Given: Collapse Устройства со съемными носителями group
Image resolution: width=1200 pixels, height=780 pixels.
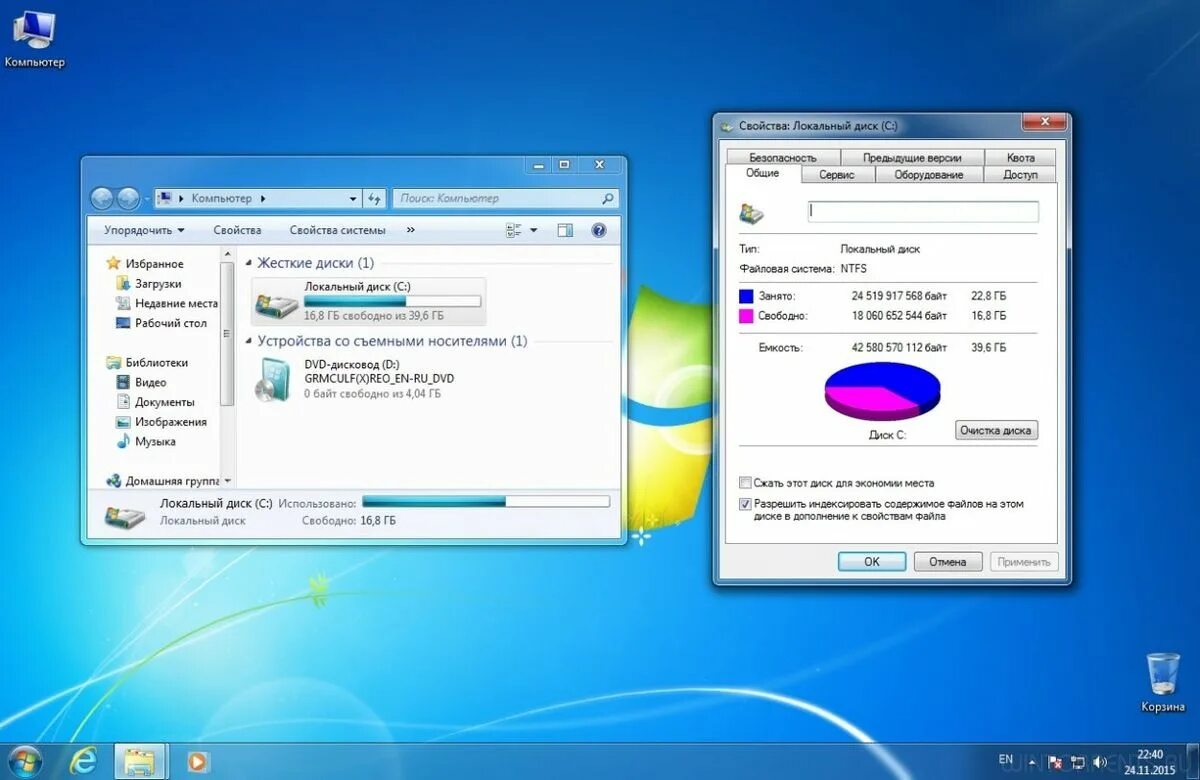Looking at the screenshot, I should [x=249, y=342].
